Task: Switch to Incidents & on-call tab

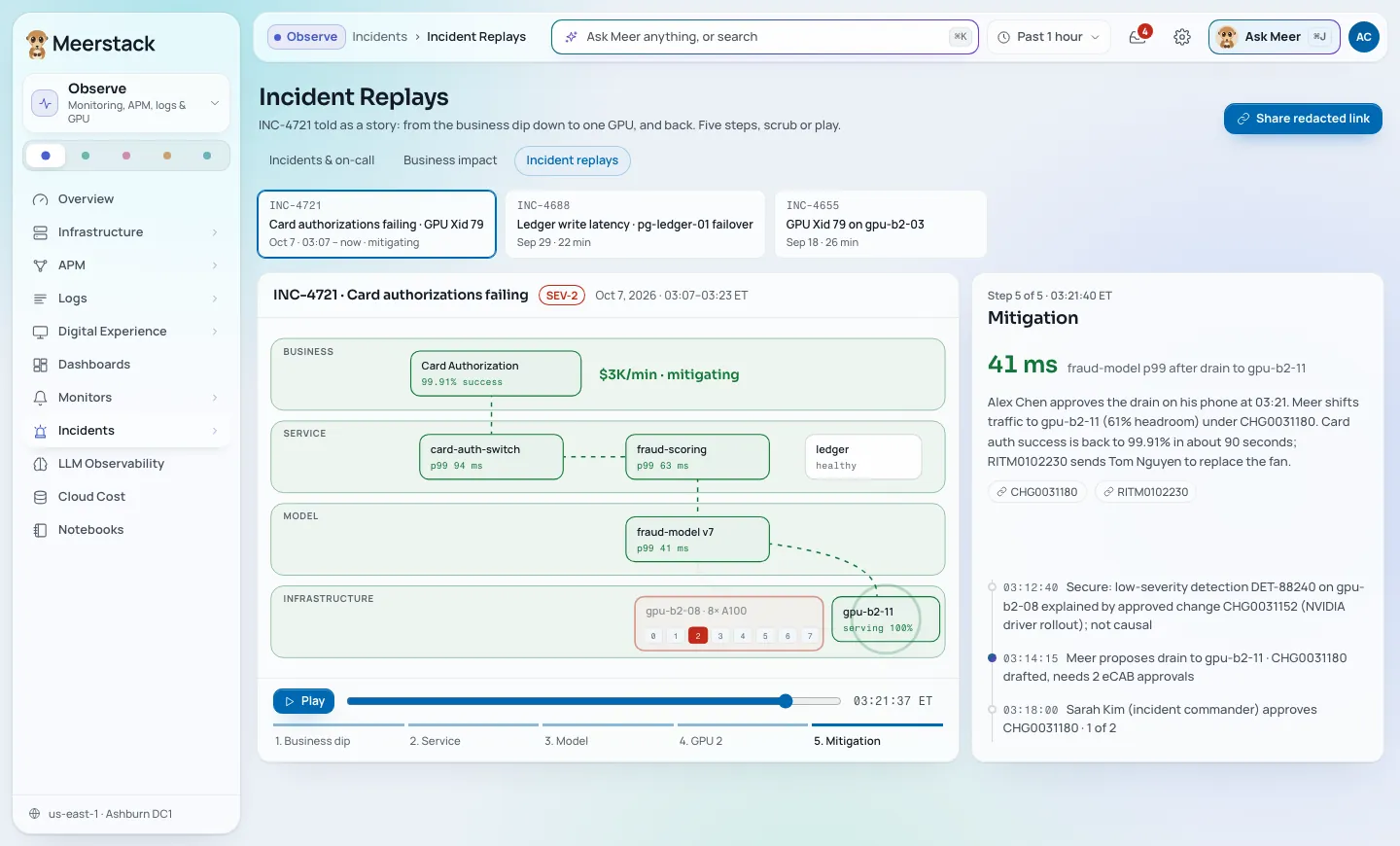Action: (322, 160)
